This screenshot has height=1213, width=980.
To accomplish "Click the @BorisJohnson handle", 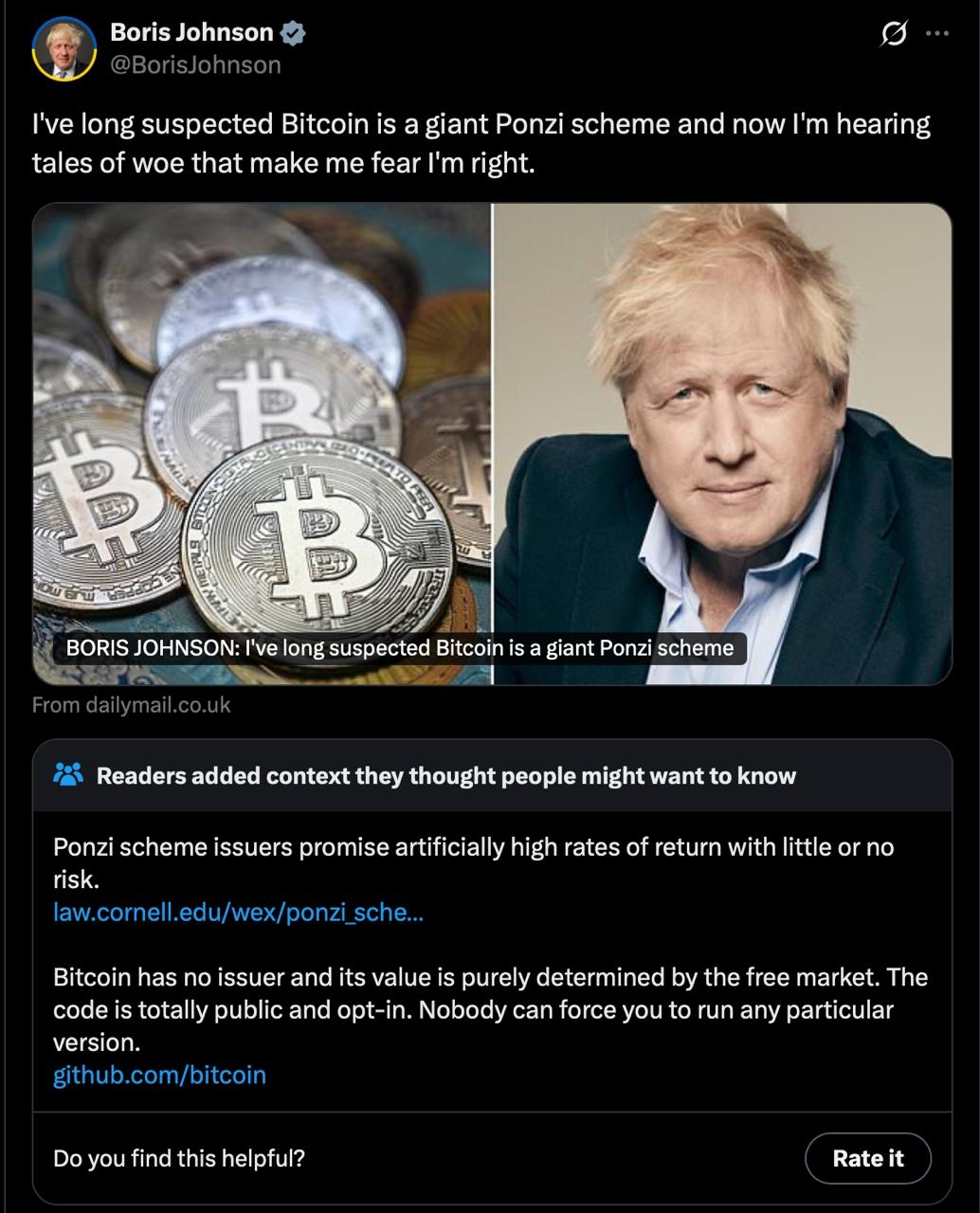I will pyautogui.click(x=195, y=64).
